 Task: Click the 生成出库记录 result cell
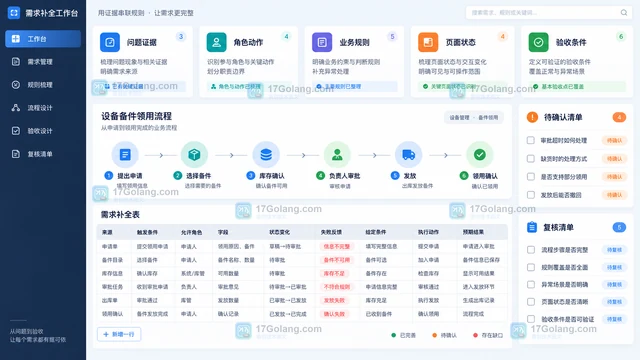tap(478, 300)
